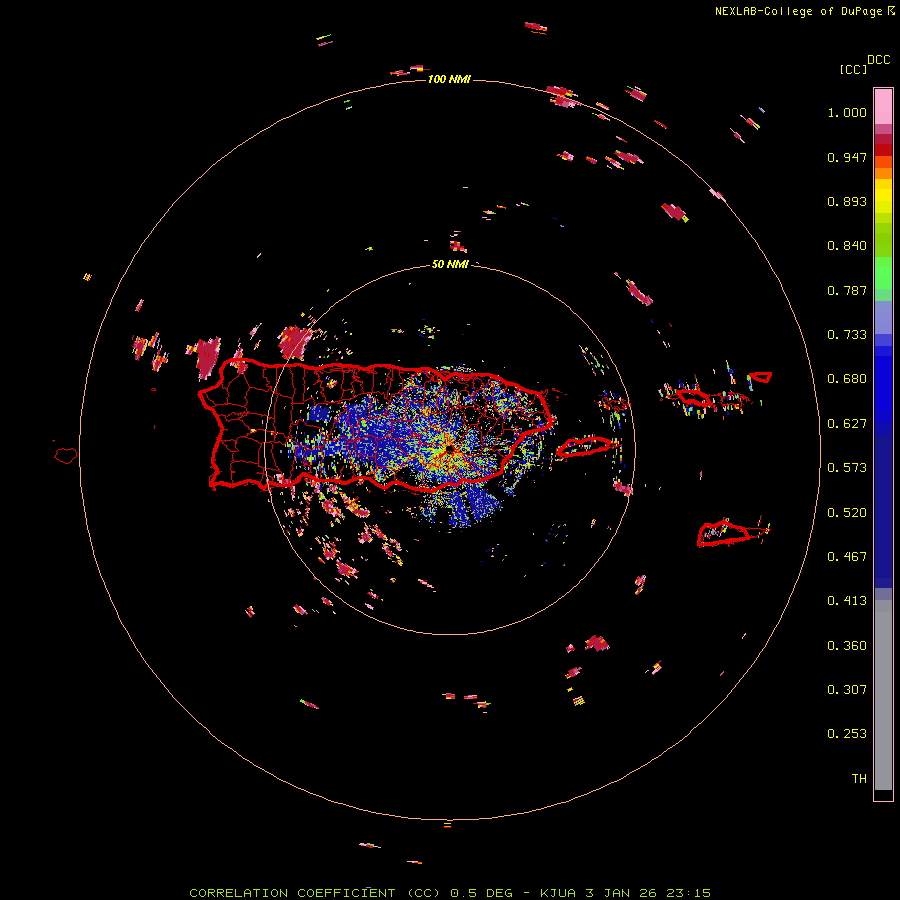Viewport: 900px width, 900px height.
Task: Click the Vieques island outline east of Puerto Rico
Action: 585,447
